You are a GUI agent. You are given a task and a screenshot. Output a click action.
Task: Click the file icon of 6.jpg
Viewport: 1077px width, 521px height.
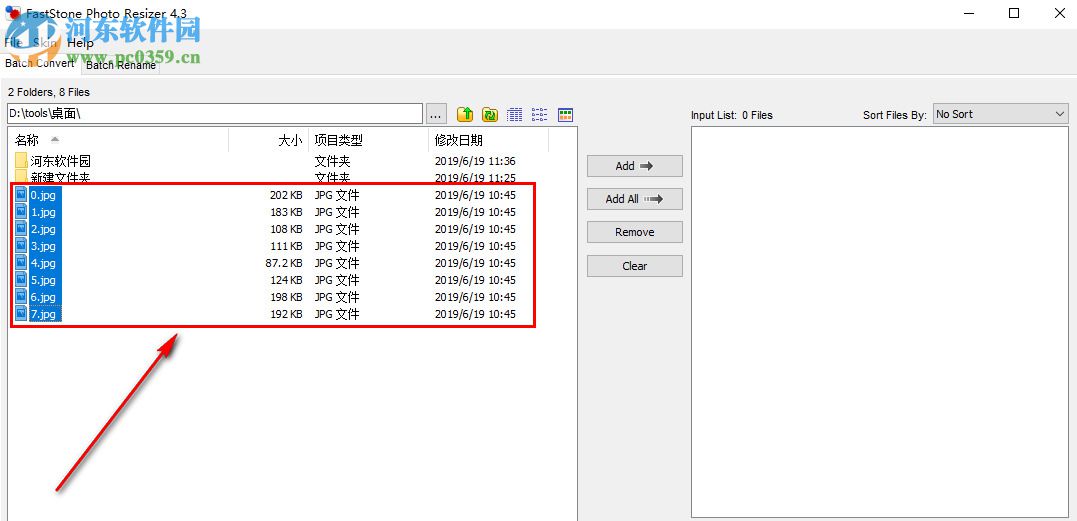(21, 297)
